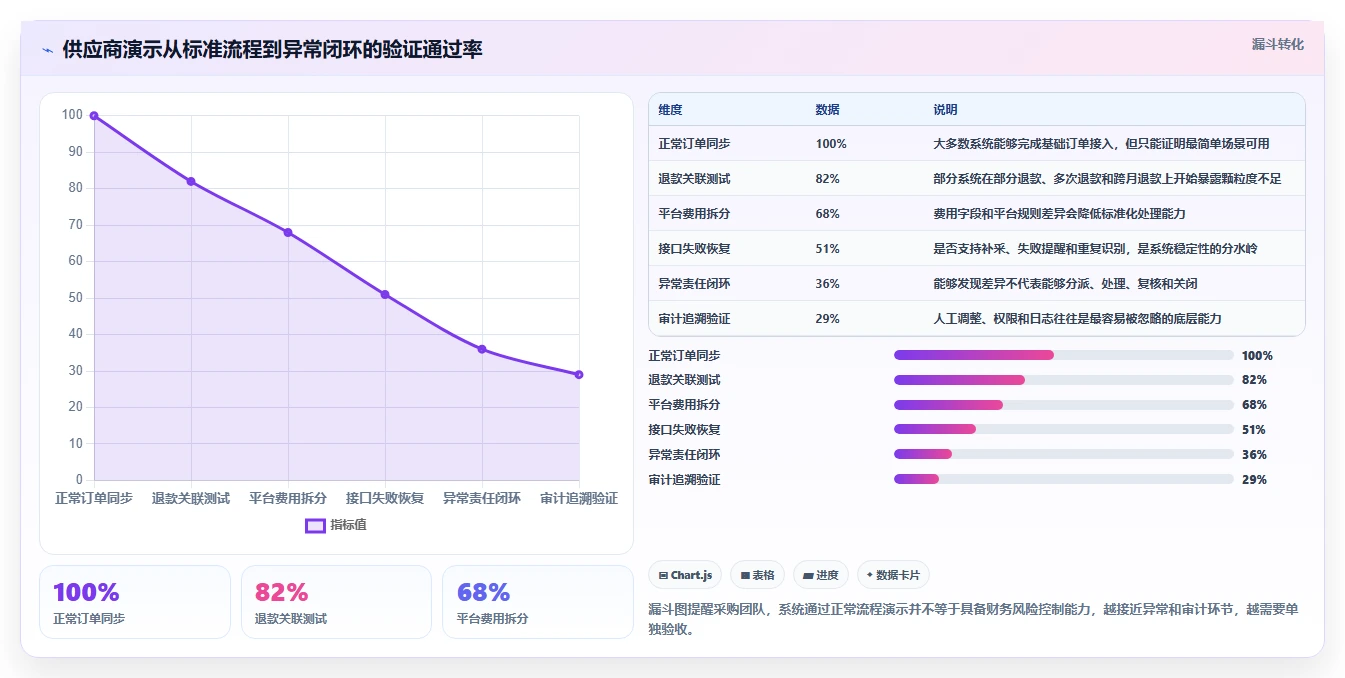Open the 100% 正常订单同步 summary card
The height and width of the screenshot is (678, 1345).
134,602
